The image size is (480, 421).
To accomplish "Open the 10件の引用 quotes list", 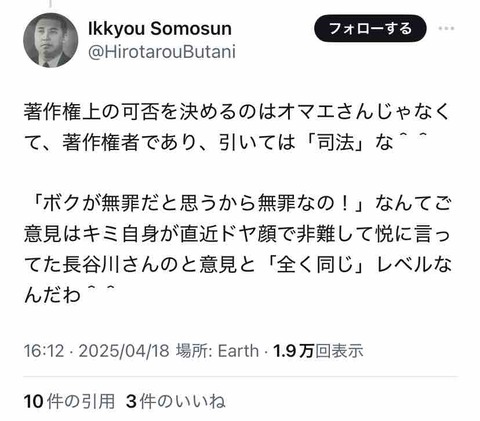I will click(69, 401).
